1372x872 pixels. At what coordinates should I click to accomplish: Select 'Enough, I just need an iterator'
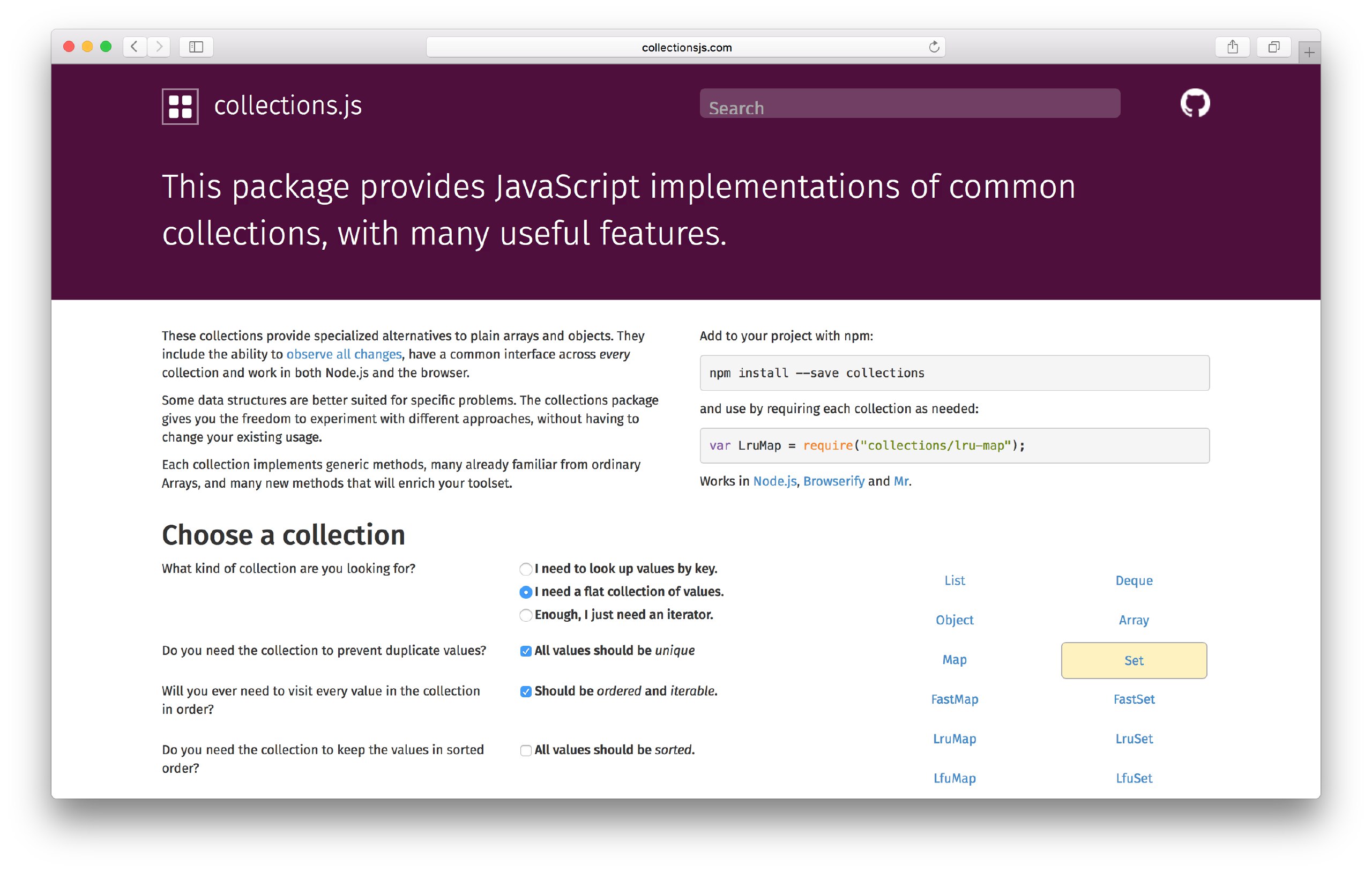pos(525,615)
